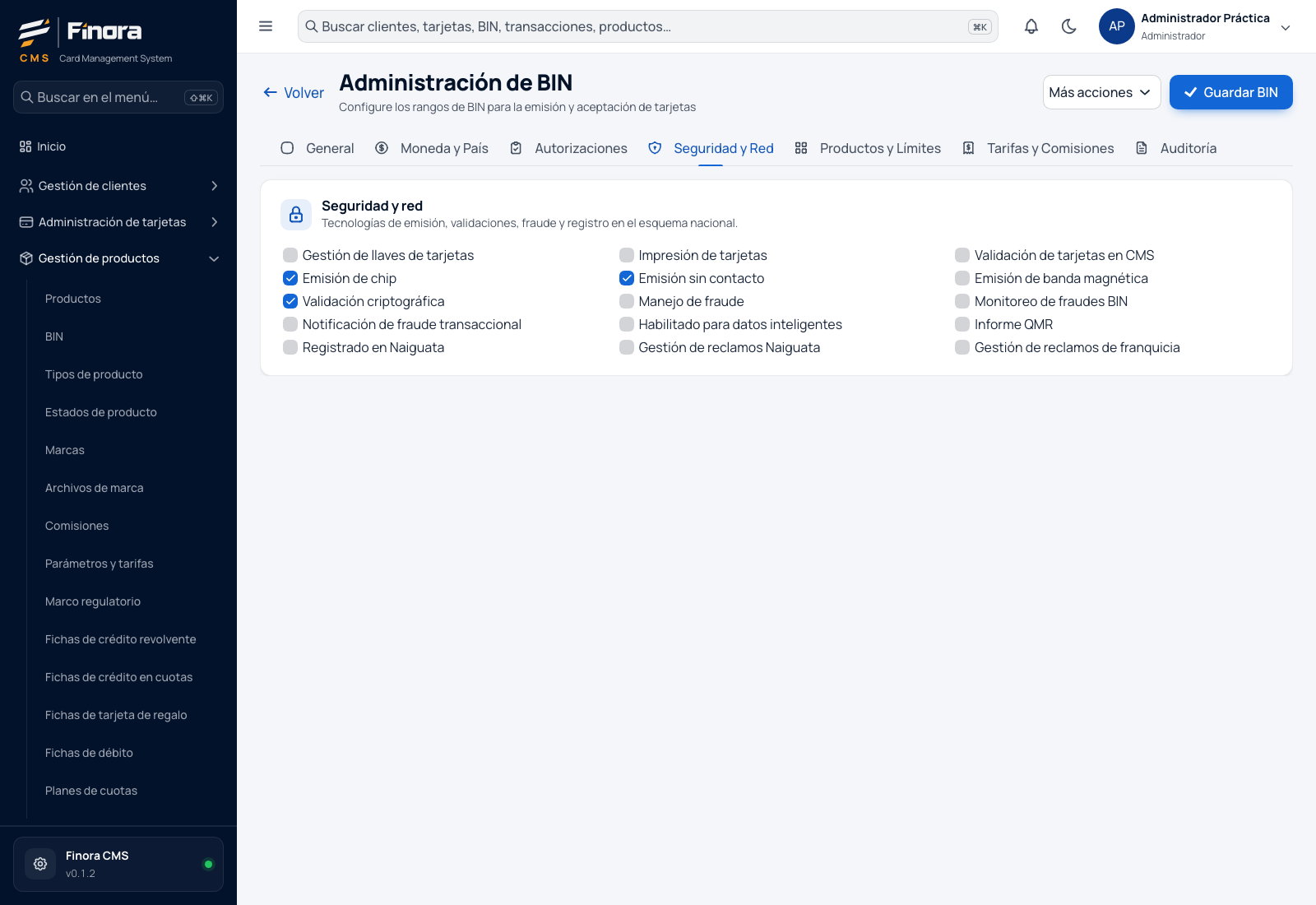Open the notifications bell
This screenshot has width=1316, height=905.
point(1031,26)
